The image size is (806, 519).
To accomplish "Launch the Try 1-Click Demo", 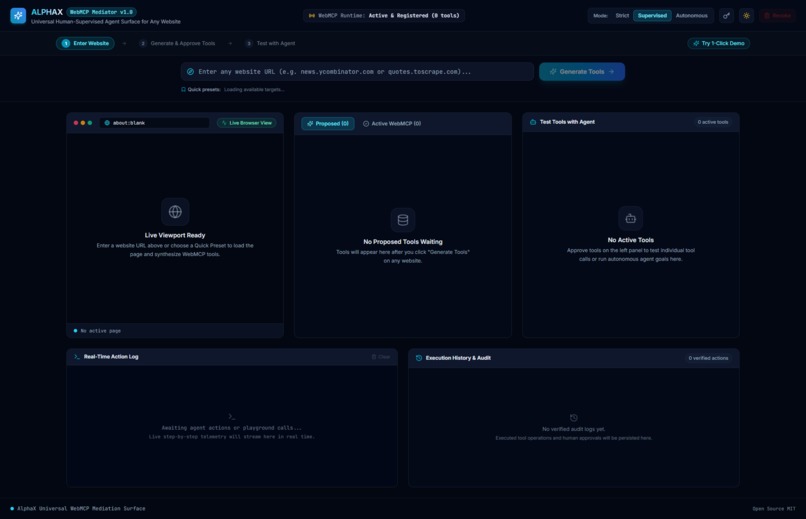I will pos(719,43).
